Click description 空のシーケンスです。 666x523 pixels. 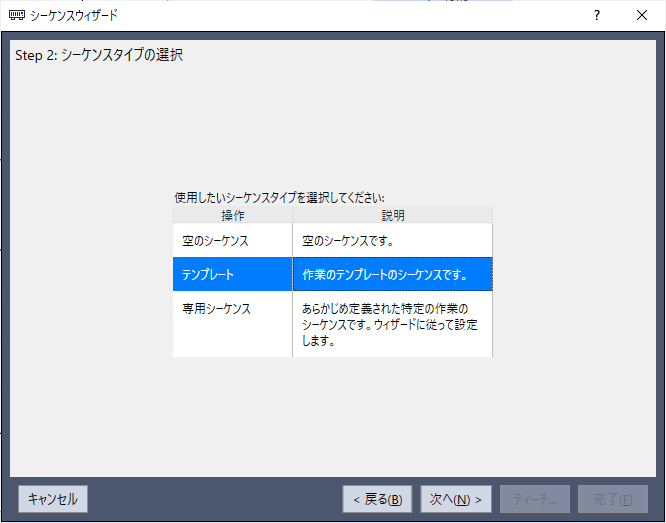click(x=392, y=241)
